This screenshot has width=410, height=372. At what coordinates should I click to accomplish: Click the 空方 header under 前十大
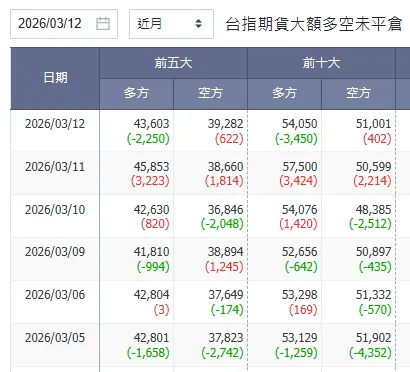tap(358, 93)
